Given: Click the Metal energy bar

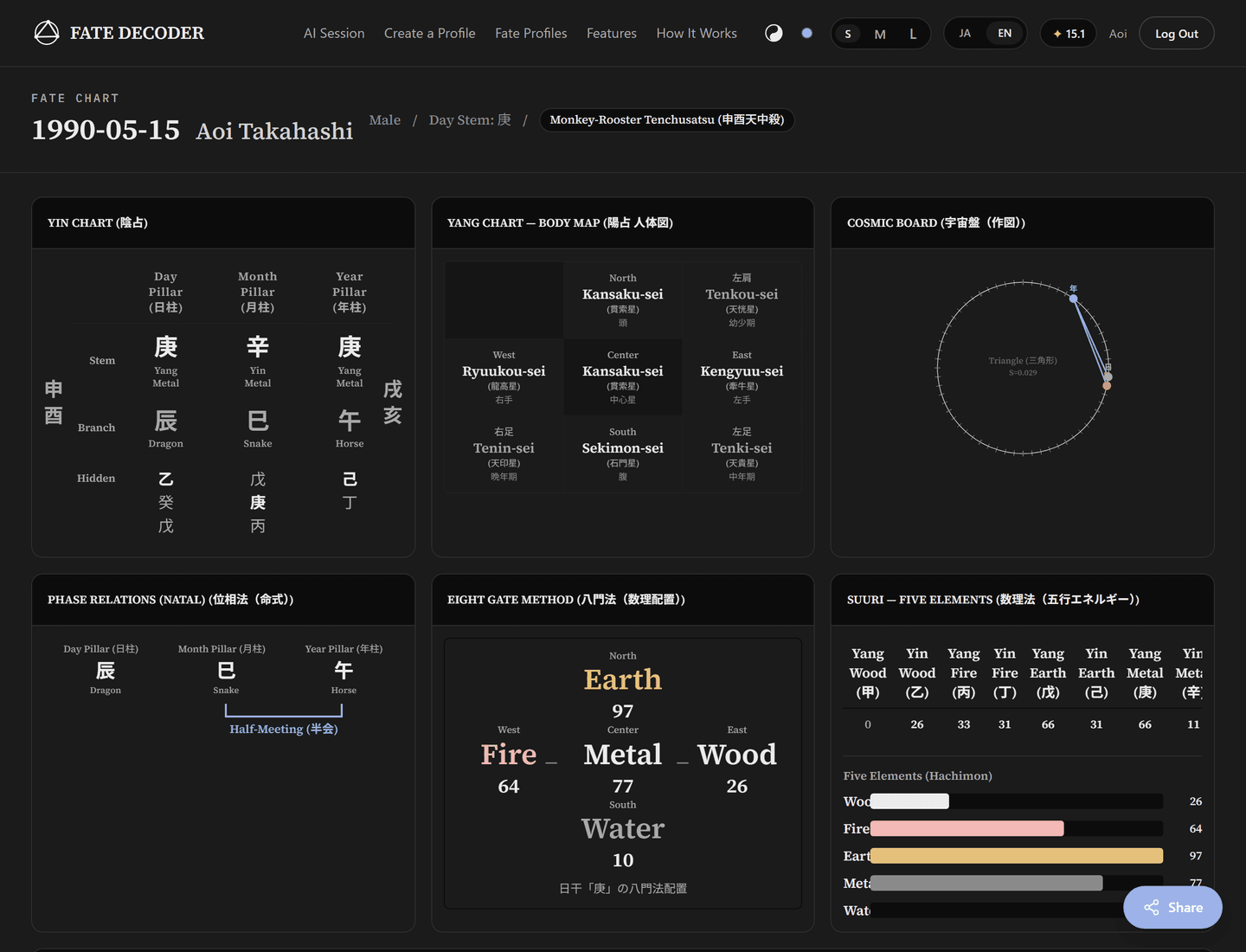Looking at the screenshot, I should (1017, 883).
